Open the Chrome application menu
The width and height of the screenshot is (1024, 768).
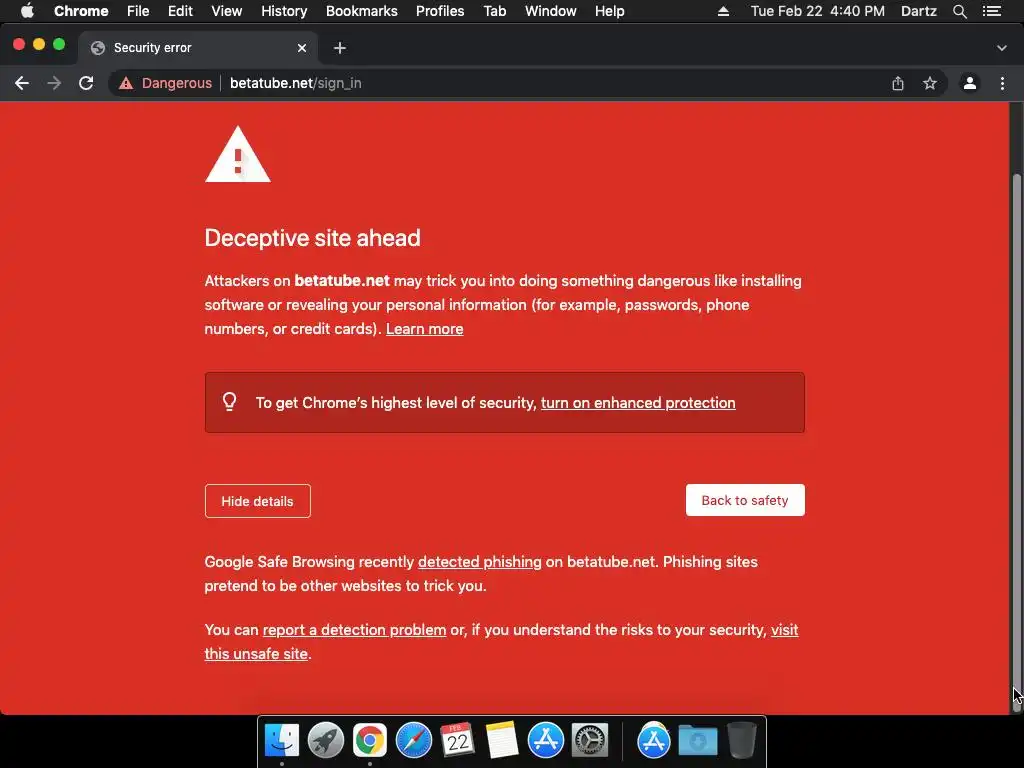81,11
